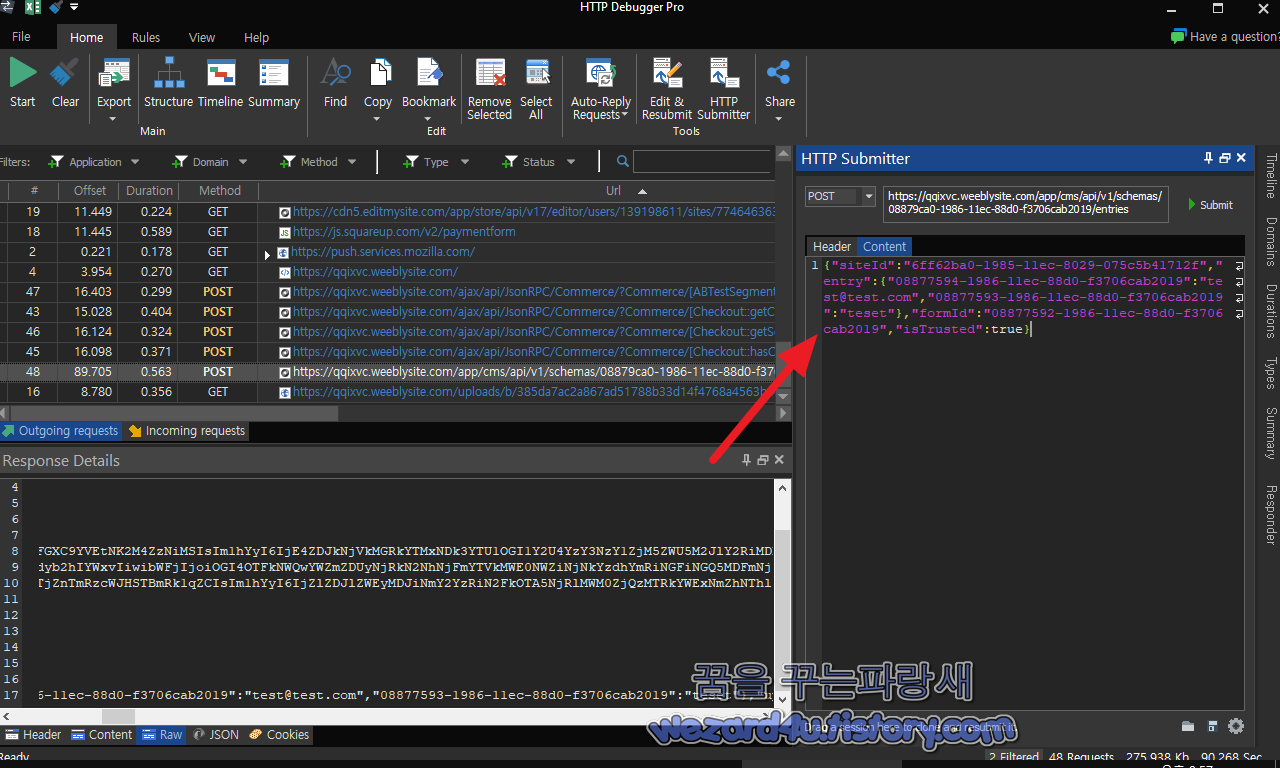Switch to Outgoing requests tab
Screen dimensions: 1280x768
click(x=60, y=431)
